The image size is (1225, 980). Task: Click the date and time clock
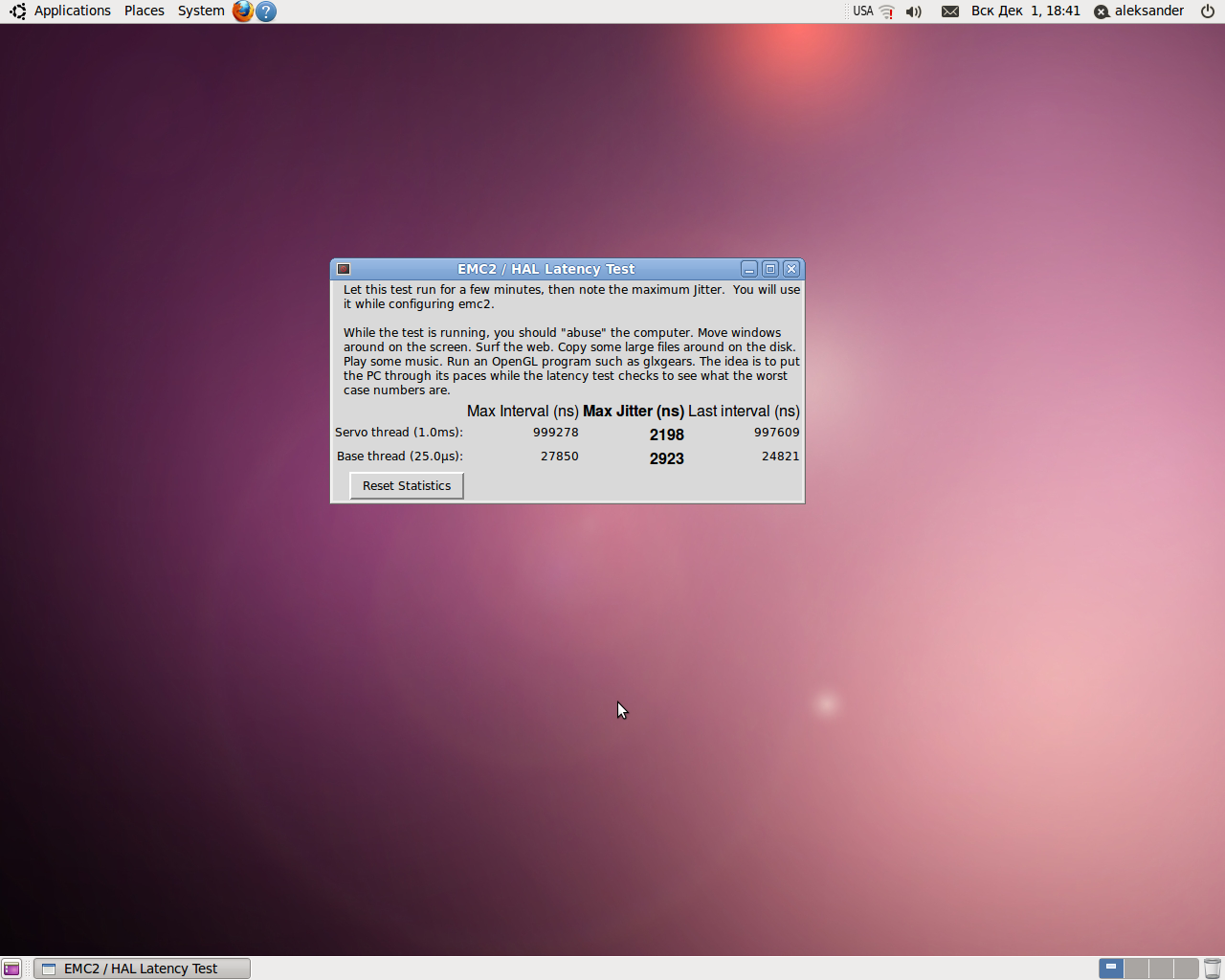tap(1026, 11)
